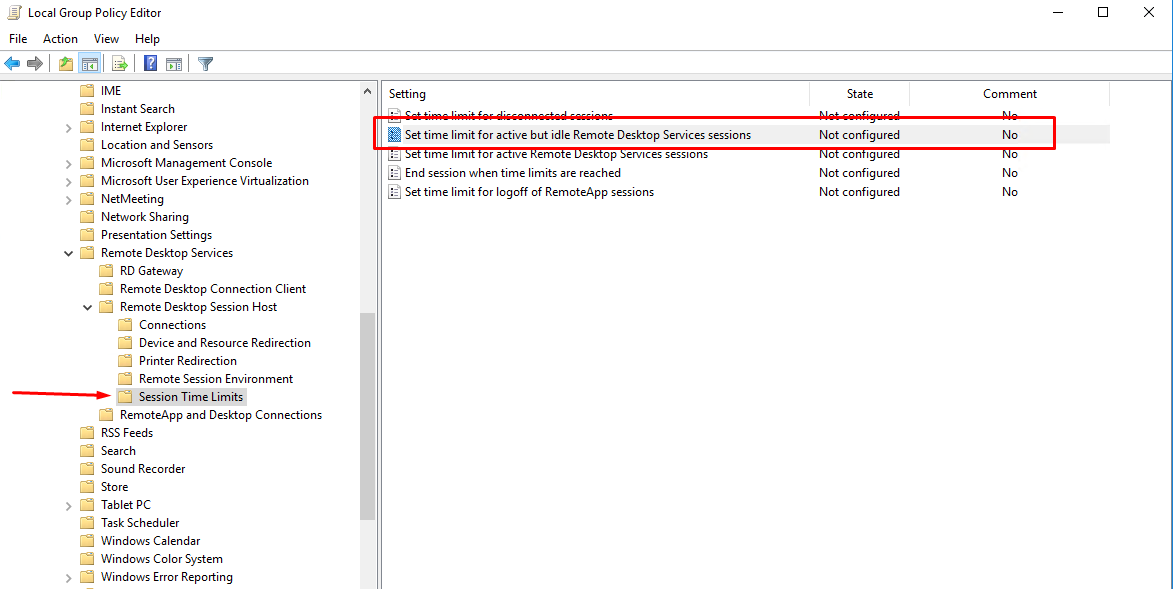Open the View menu

[106, 39]
